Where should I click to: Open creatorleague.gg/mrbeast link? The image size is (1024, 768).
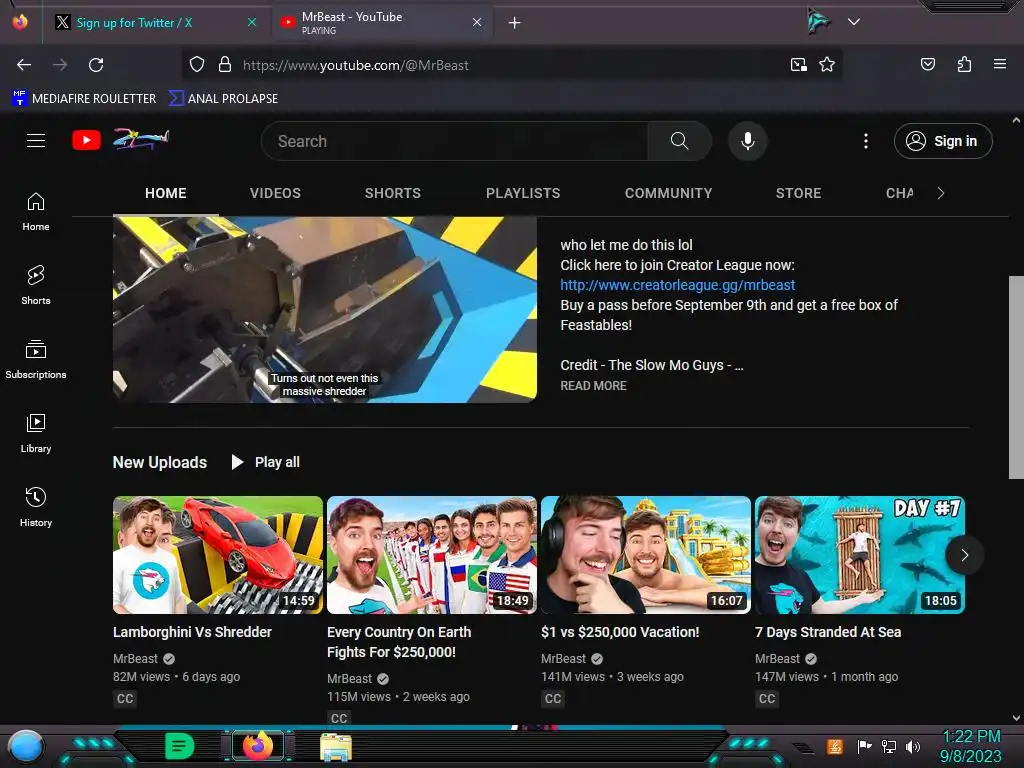click(677, 285)
